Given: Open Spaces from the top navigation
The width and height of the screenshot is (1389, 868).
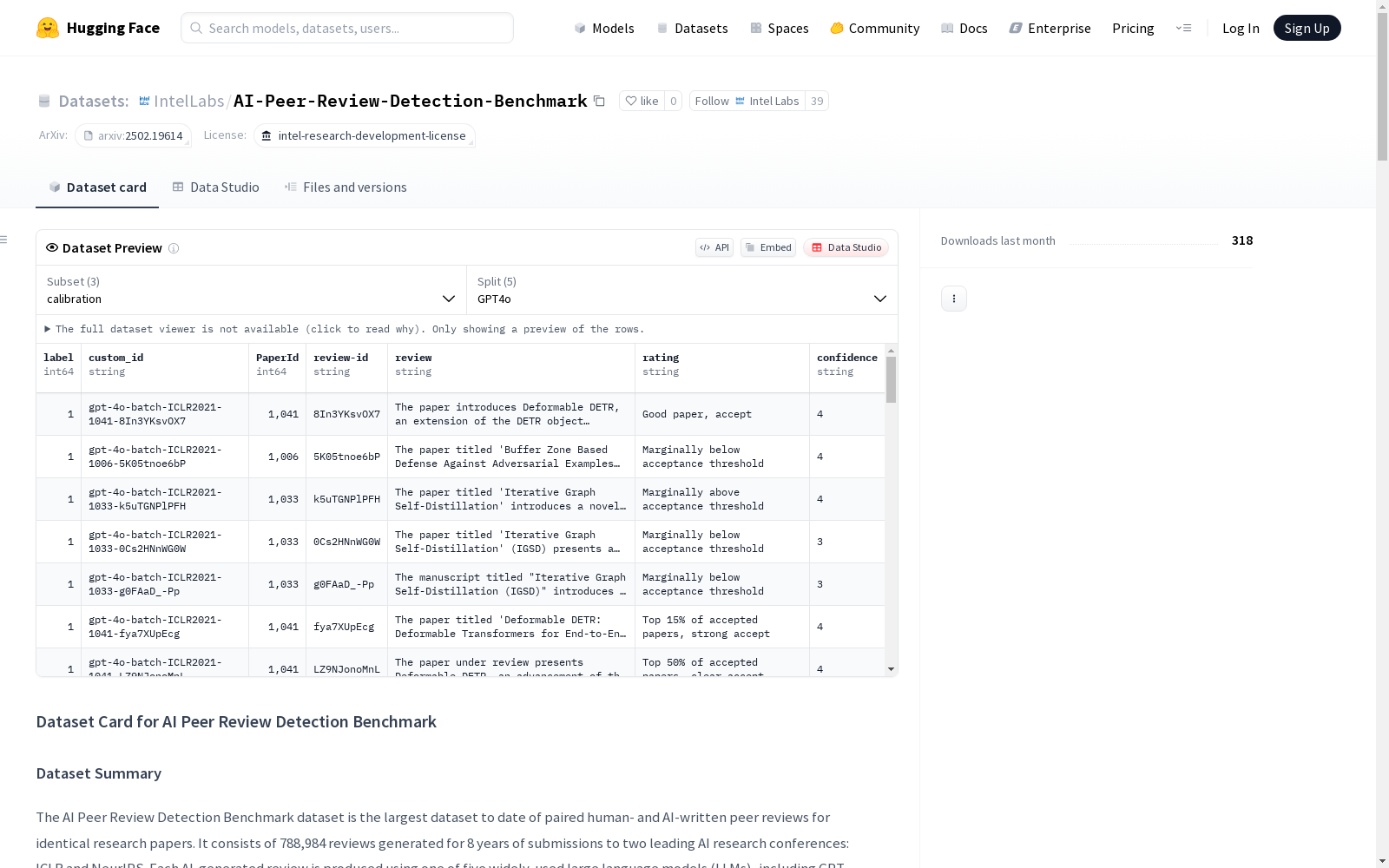Looking at the screenshot, I should [780, 28].
